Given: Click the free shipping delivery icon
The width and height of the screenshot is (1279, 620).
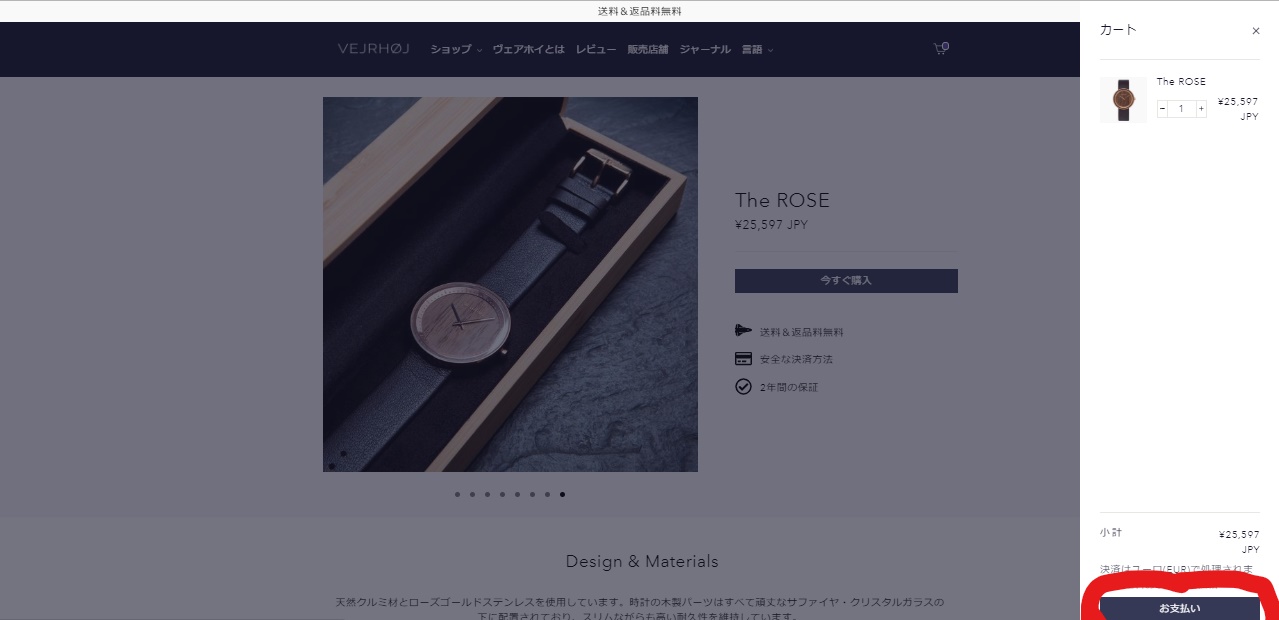Looking at the screenshot, I should (x=743, y=331).
